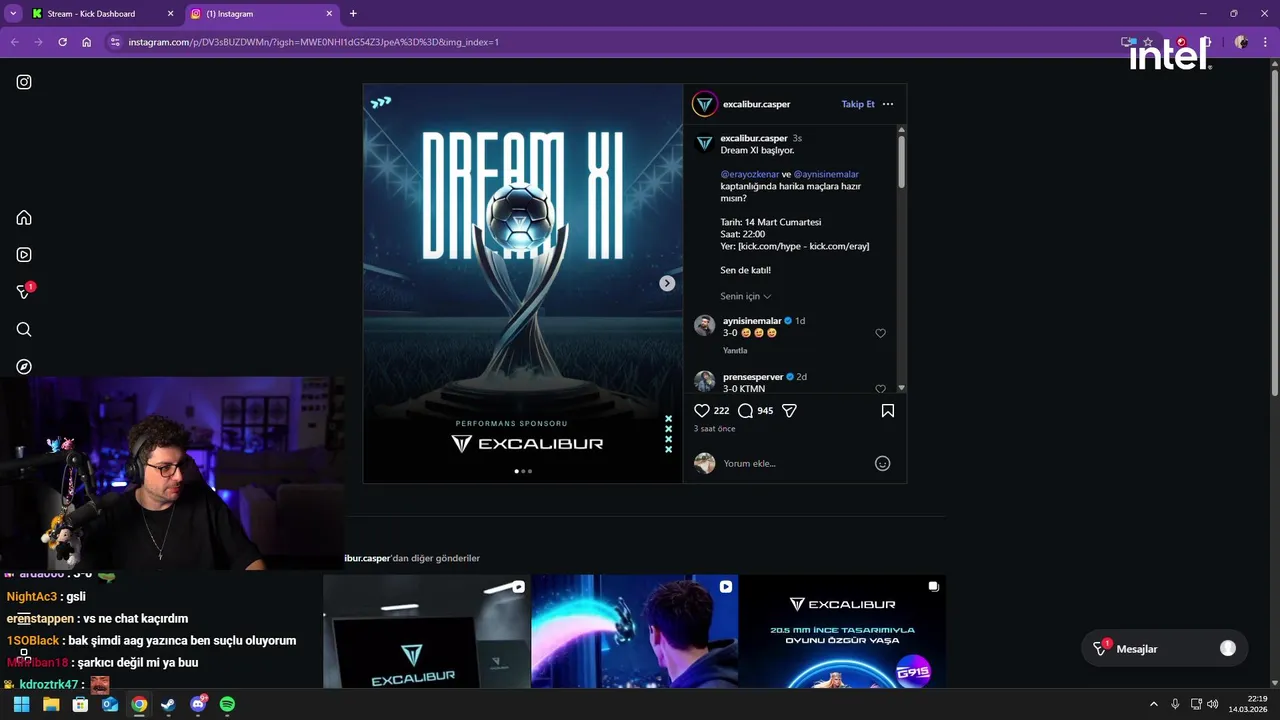Expand the 'Senin için' comment sort dropdown
The height and width of the screenshot is (720, 1280).
746,296
